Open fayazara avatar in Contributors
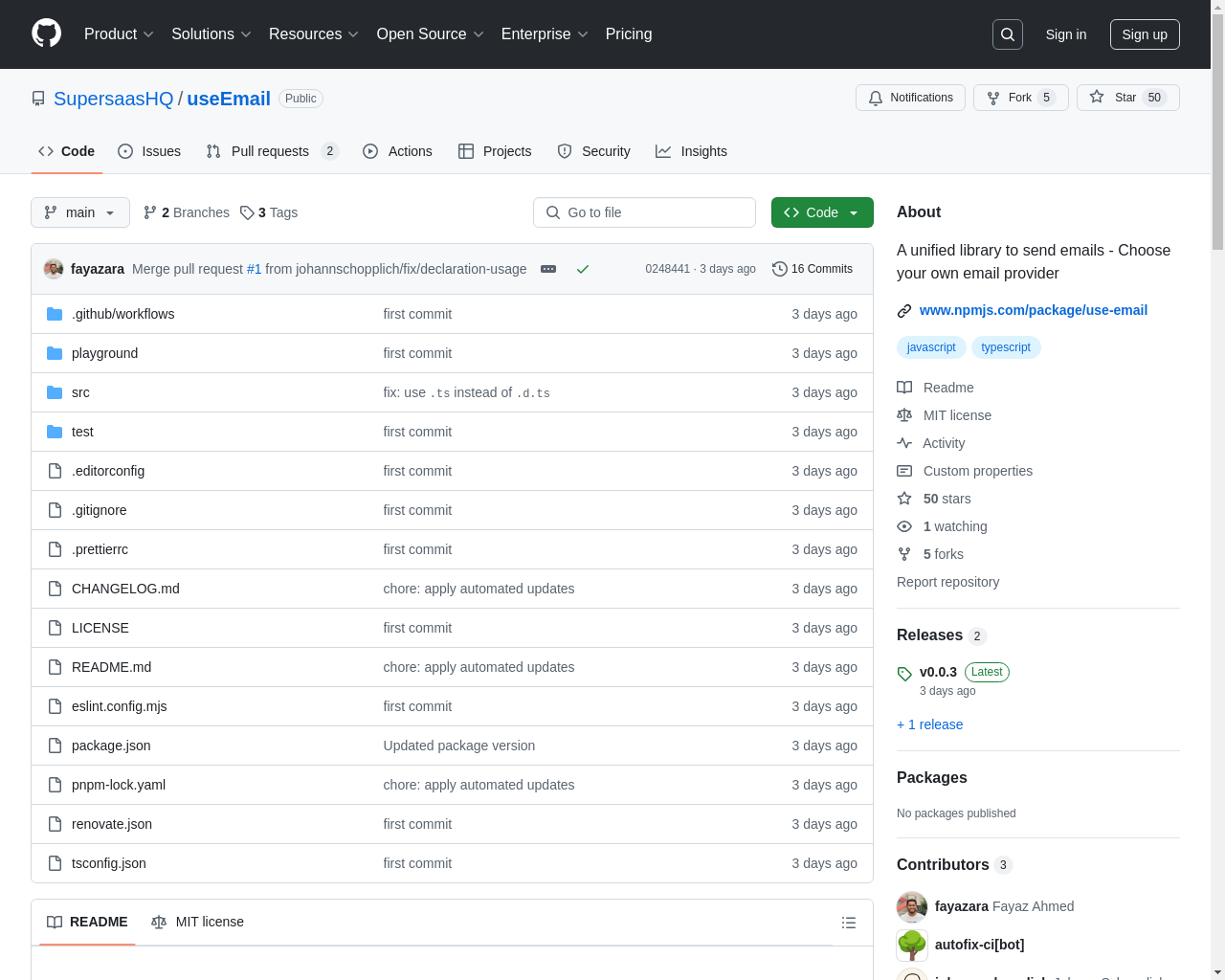 [x=912, y=906]
